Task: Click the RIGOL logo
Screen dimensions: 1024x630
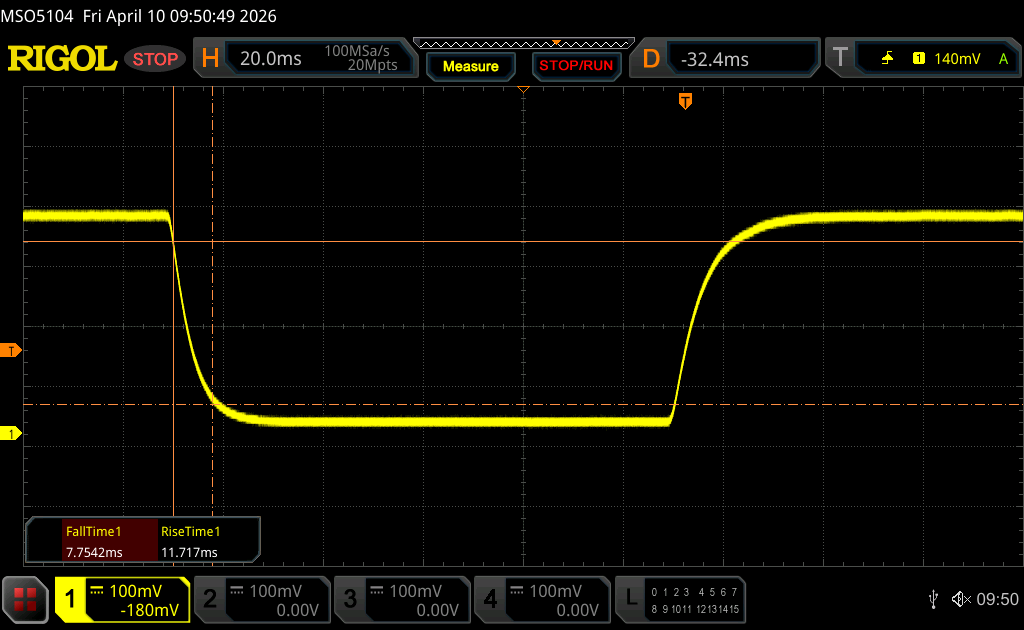Action: coord(62,59)
